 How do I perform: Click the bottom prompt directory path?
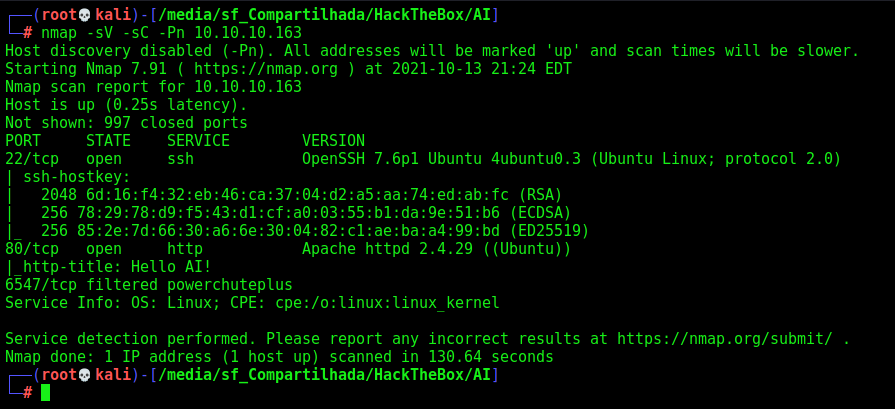pyautogui.click(x=324, y=375)
